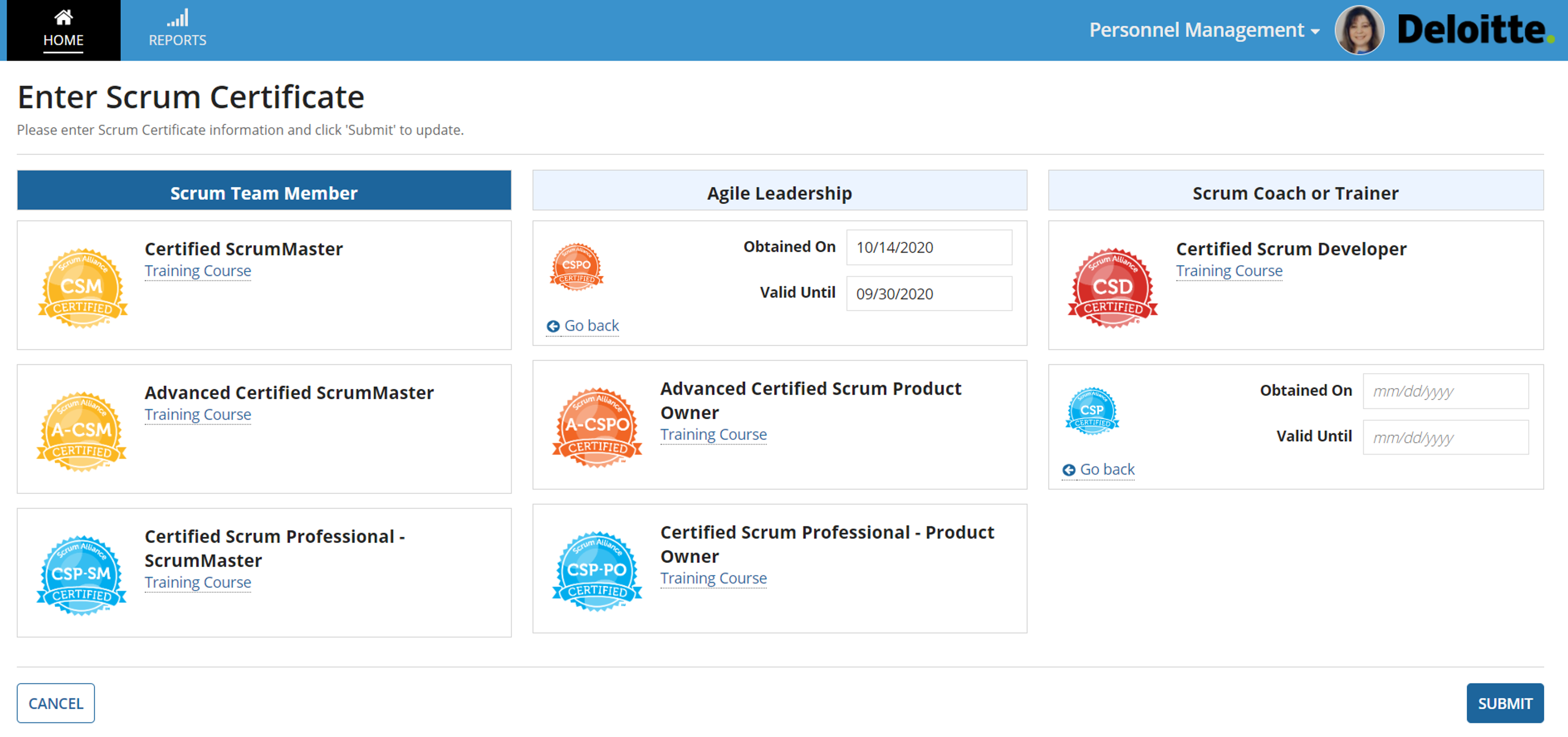Screen dimensions: 1568x737
Task: Click the CSP-SM certified badge
Action: click(x=82, y=575)
